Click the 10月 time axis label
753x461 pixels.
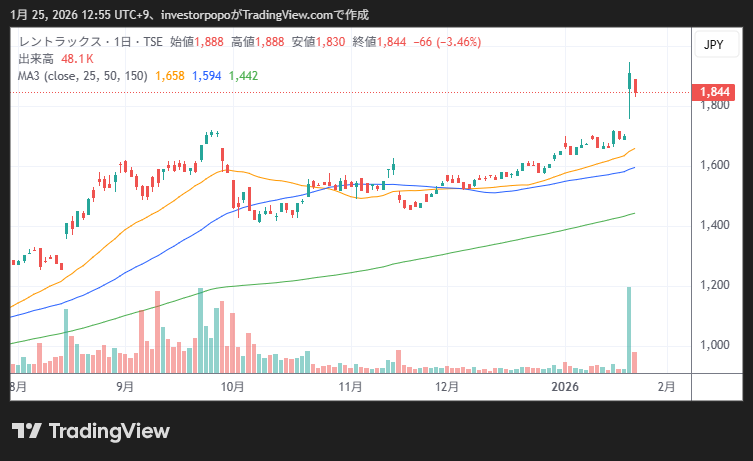[x=233, y=386]
